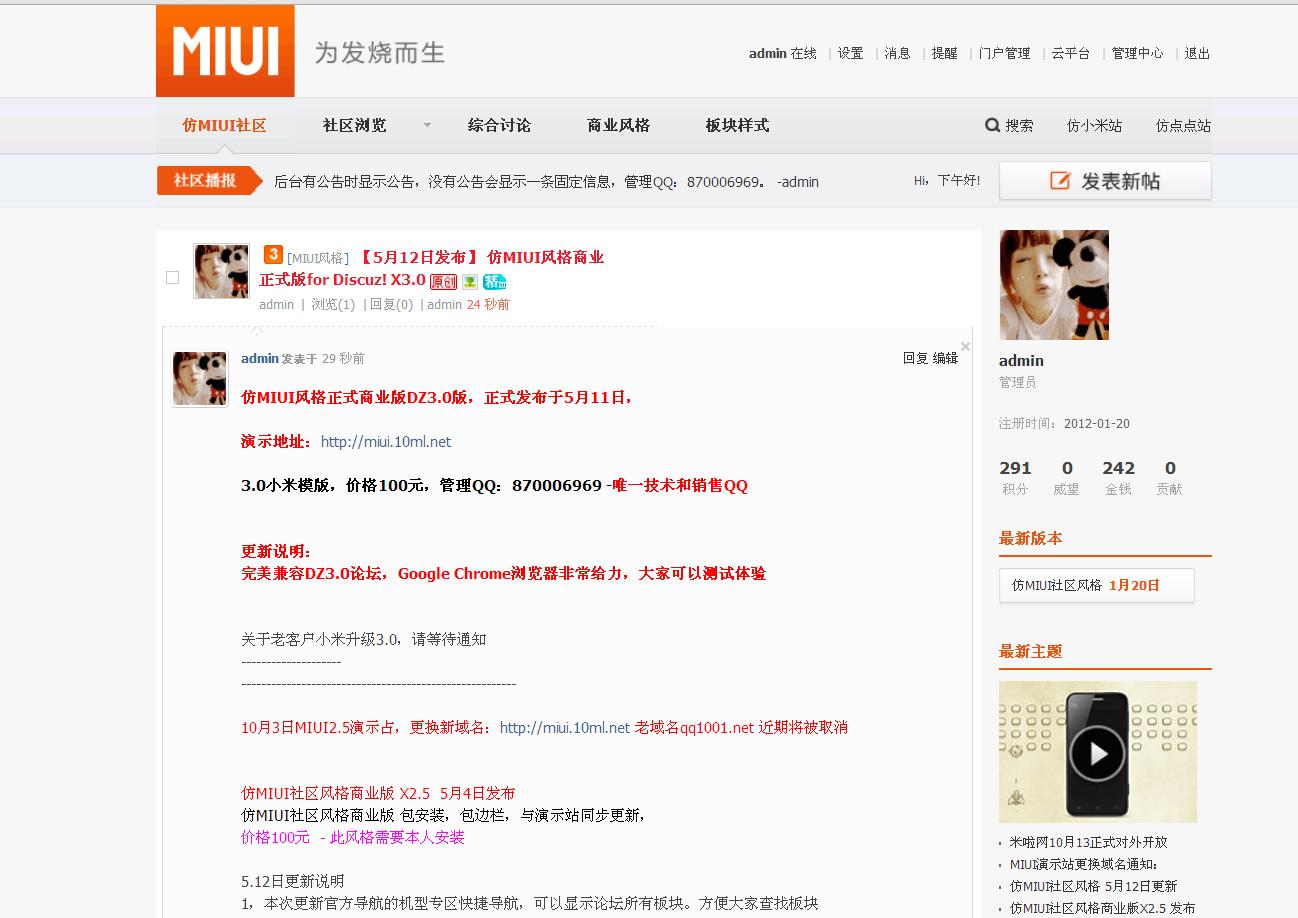The width and height of the screenshot is (1298, 918).
Task: Click the announcement text with QQ 870006969
Action: [x=546, y=181]
